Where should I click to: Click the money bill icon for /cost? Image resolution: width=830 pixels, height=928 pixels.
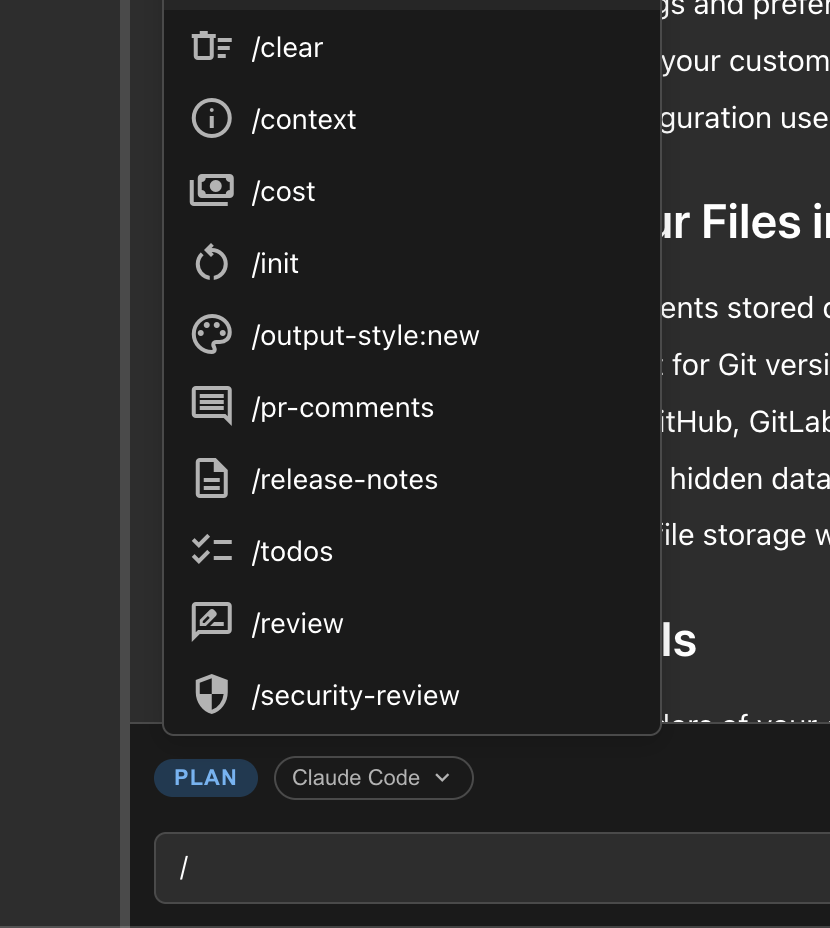[x=211, y=191]
